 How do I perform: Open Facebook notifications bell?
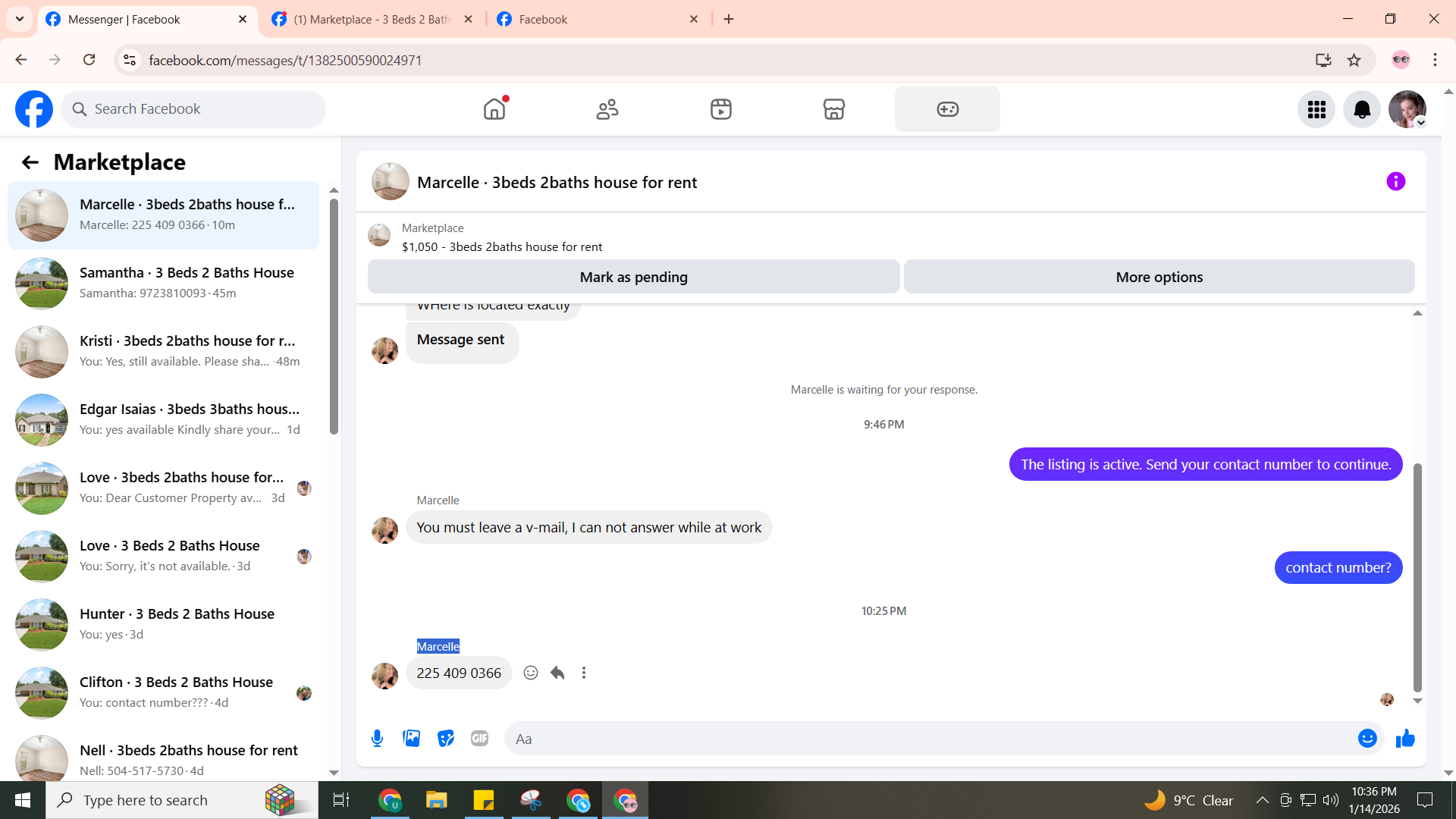click(x=1362, y=109)
